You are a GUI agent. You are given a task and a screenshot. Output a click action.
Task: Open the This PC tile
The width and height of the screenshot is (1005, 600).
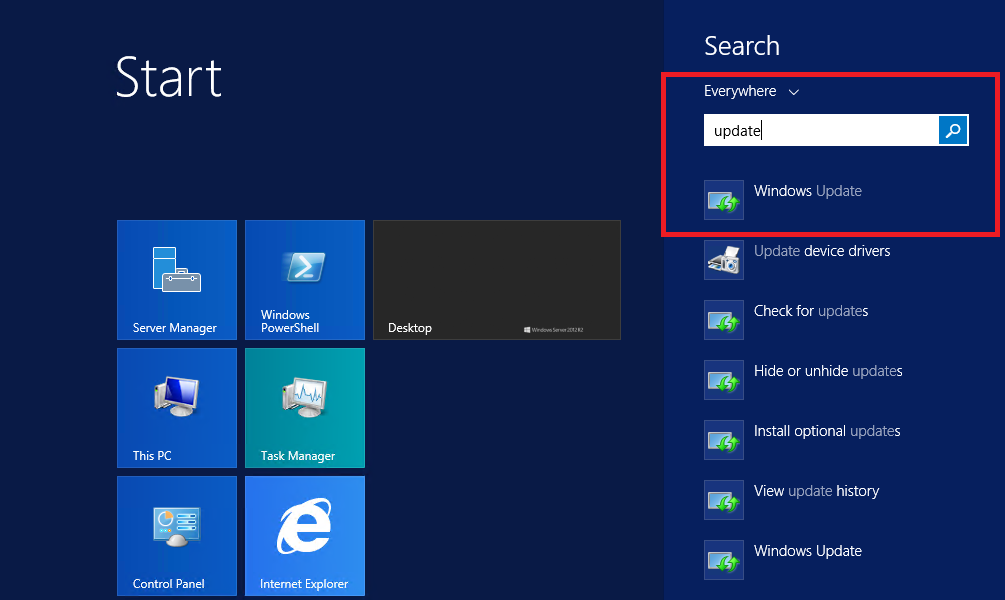[x=177, y=408]
